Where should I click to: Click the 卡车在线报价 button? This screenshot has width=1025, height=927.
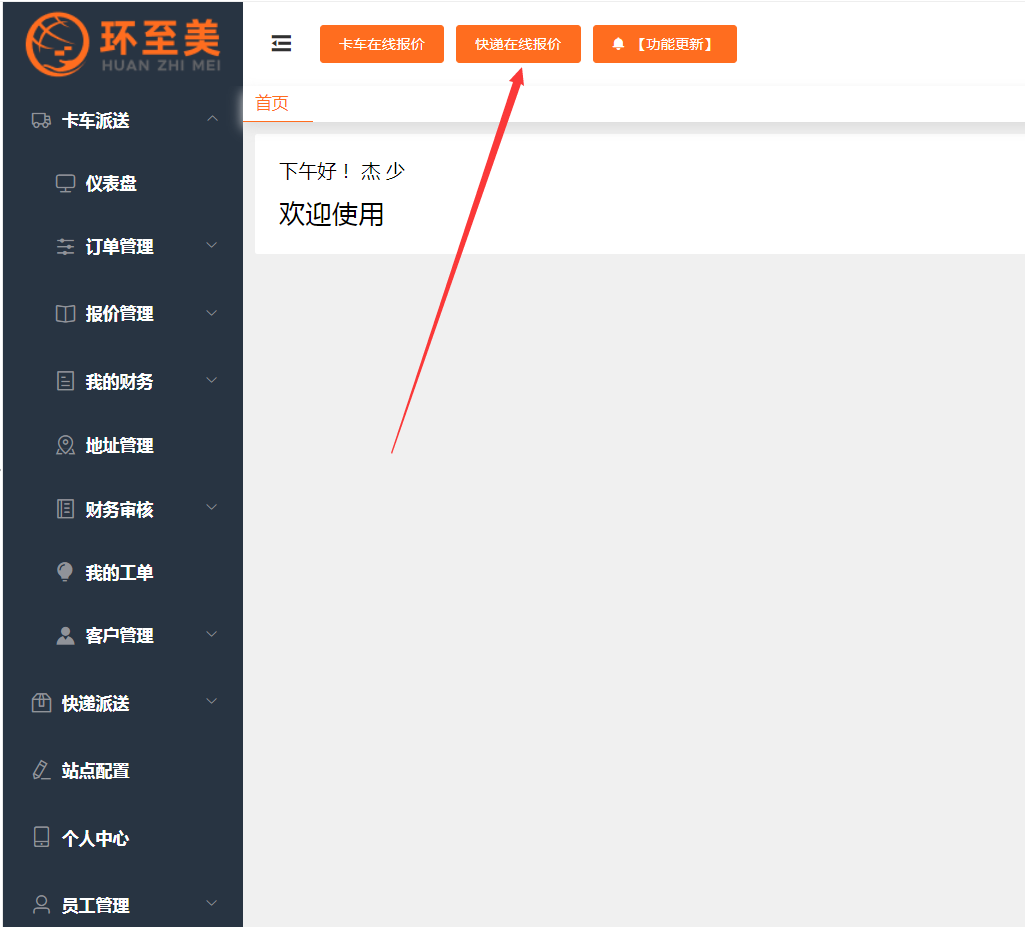coord(381,44)
